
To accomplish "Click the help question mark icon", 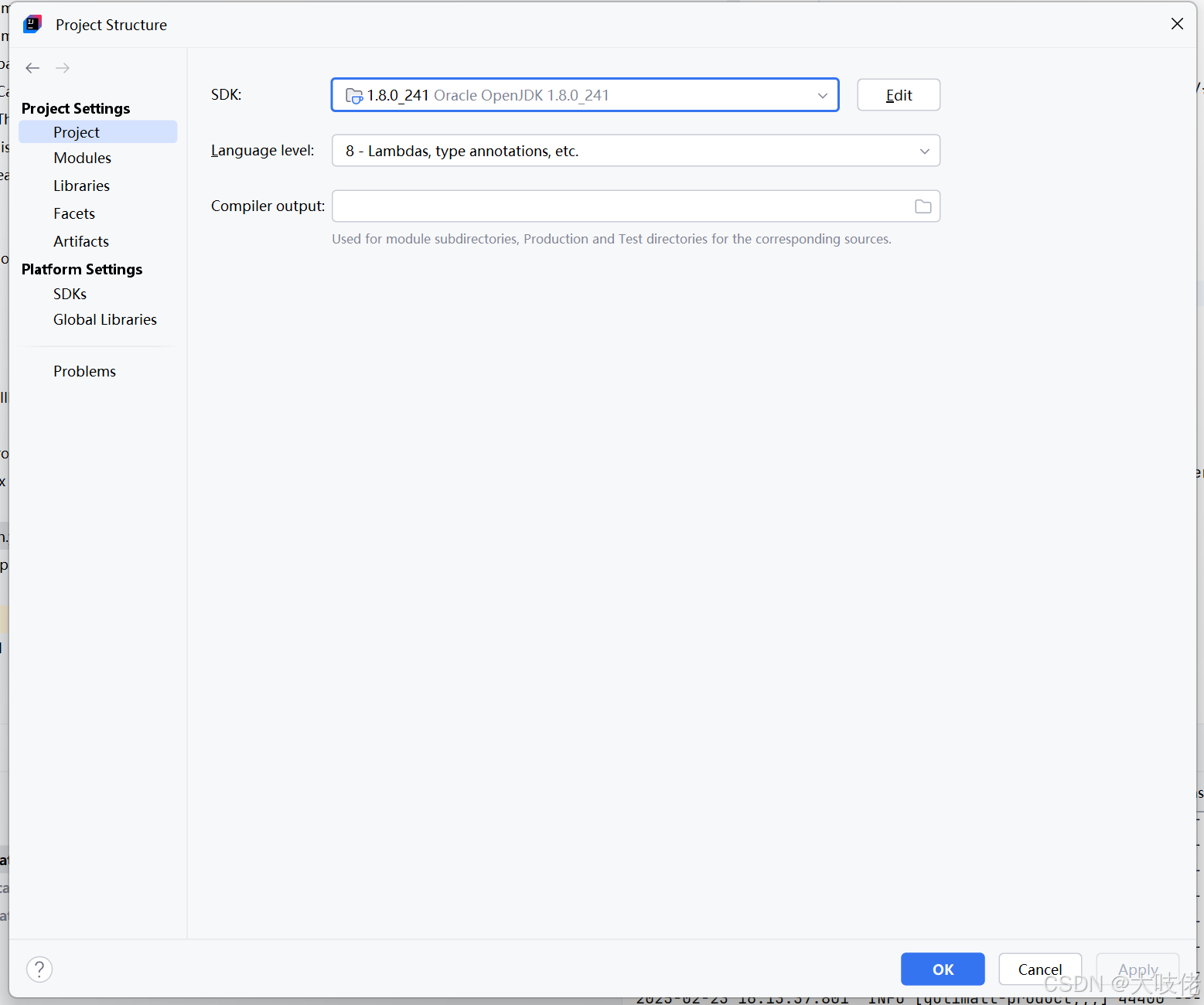I will [39, 969].
